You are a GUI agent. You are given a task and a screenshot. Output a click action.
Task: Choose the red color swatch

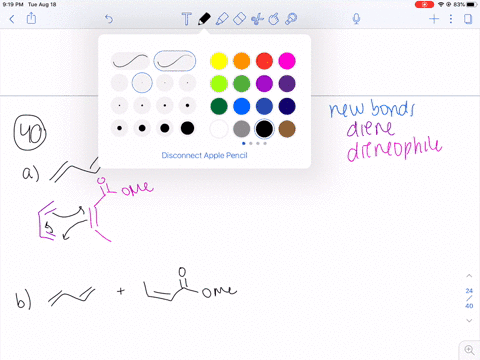click(264, 61)
